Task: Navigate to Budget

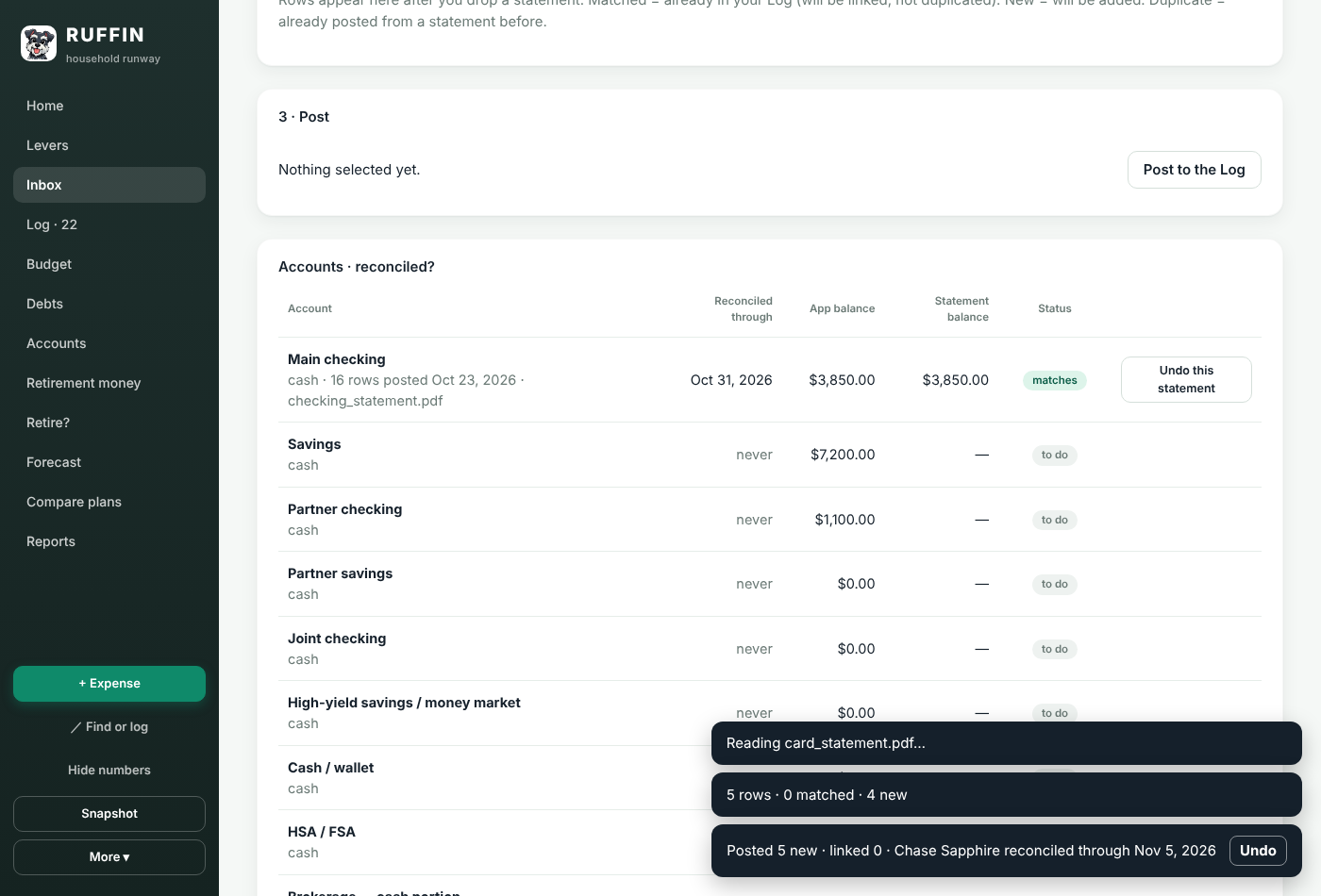Action: (109, 264)
